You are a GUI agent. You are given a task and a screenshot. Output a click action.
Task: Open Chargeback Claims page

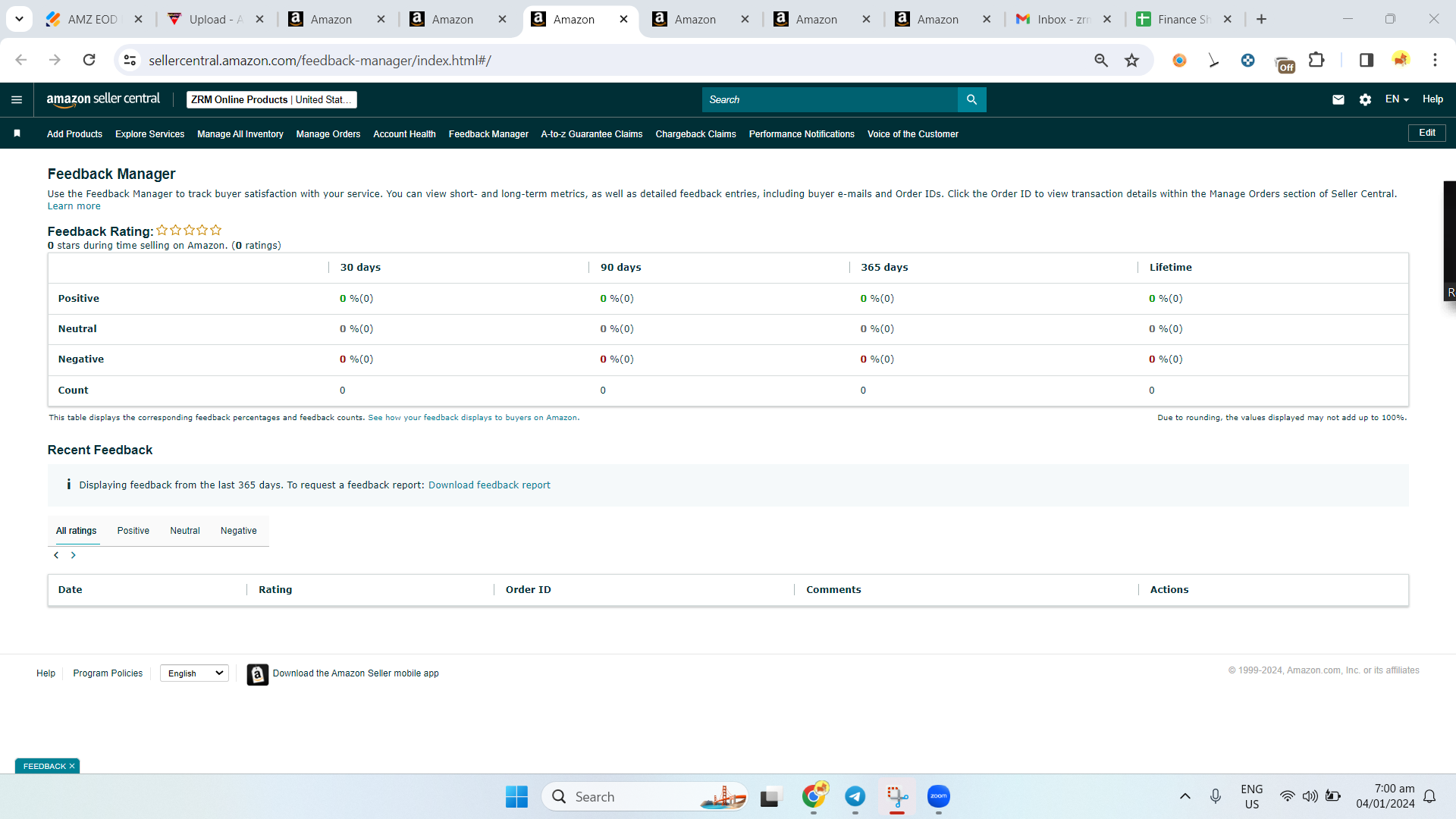[x=695, y=134]
